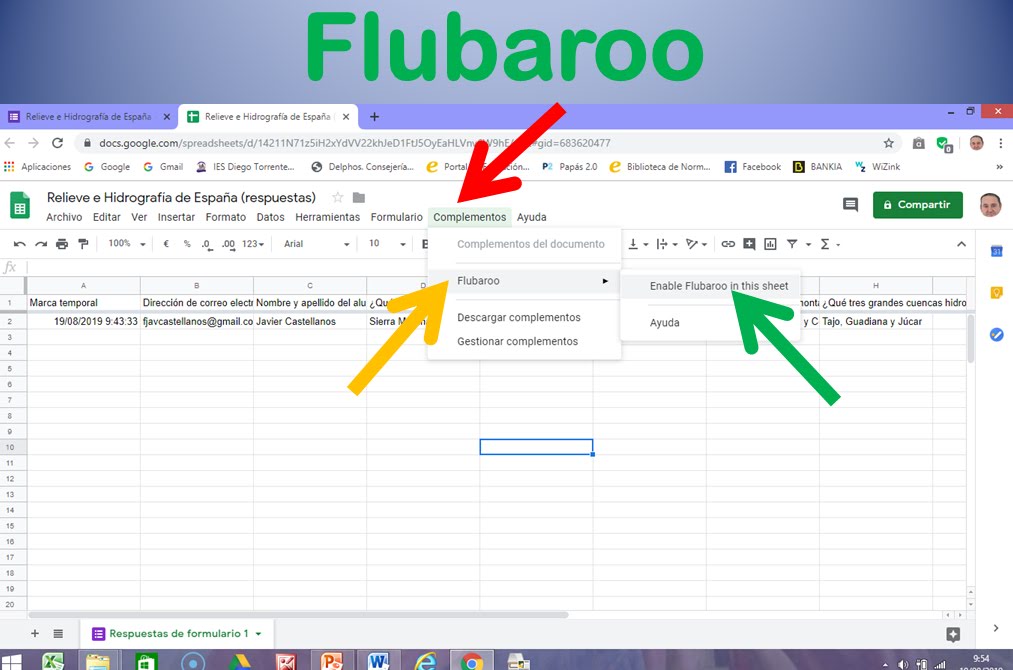Click the insert link icon
The height and width of the screenshot is (670, 1013).
pos(728,244)
